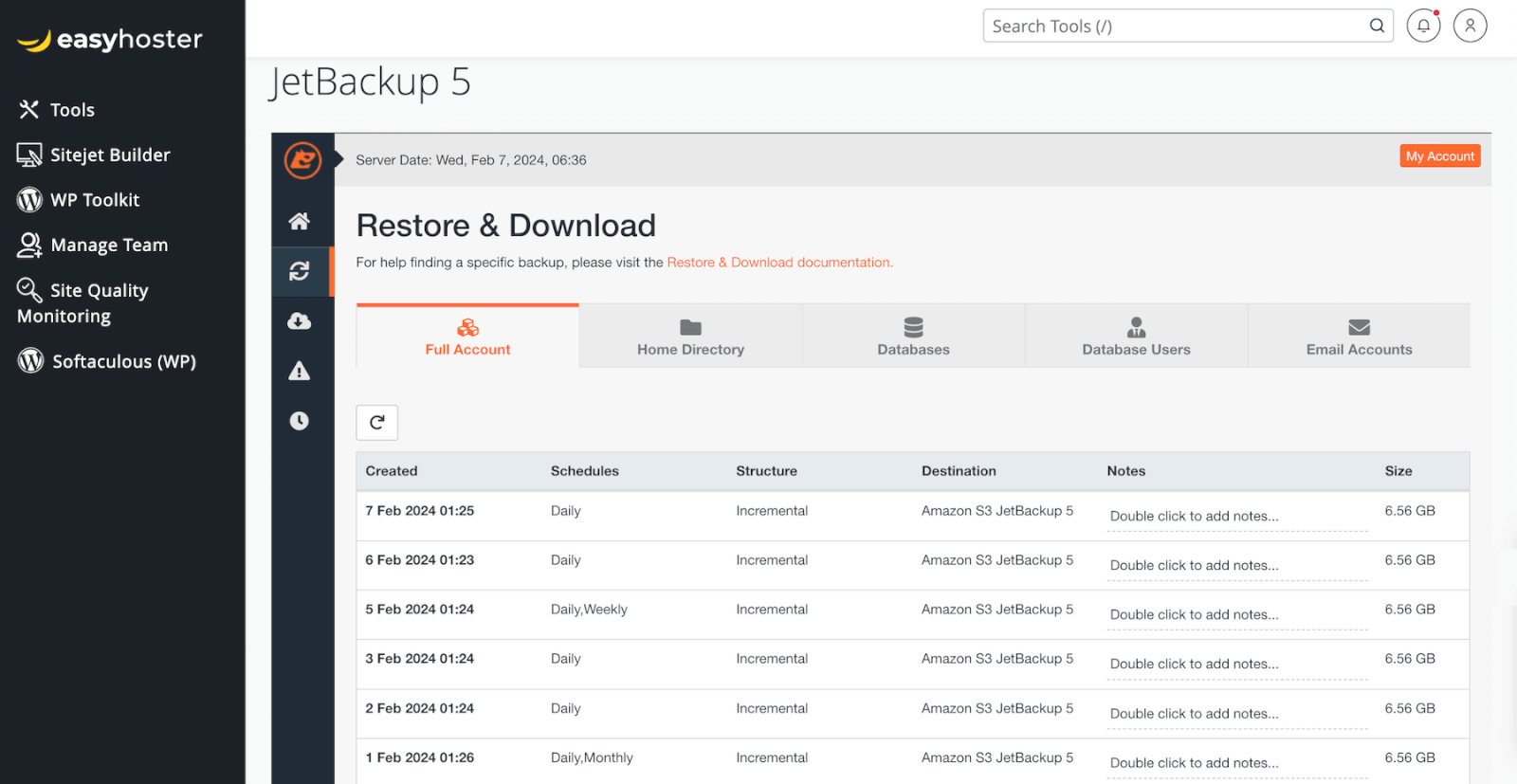Click the Manage Team person icon
This screenshot has height=784, width=1517.
tap(29, 245)
